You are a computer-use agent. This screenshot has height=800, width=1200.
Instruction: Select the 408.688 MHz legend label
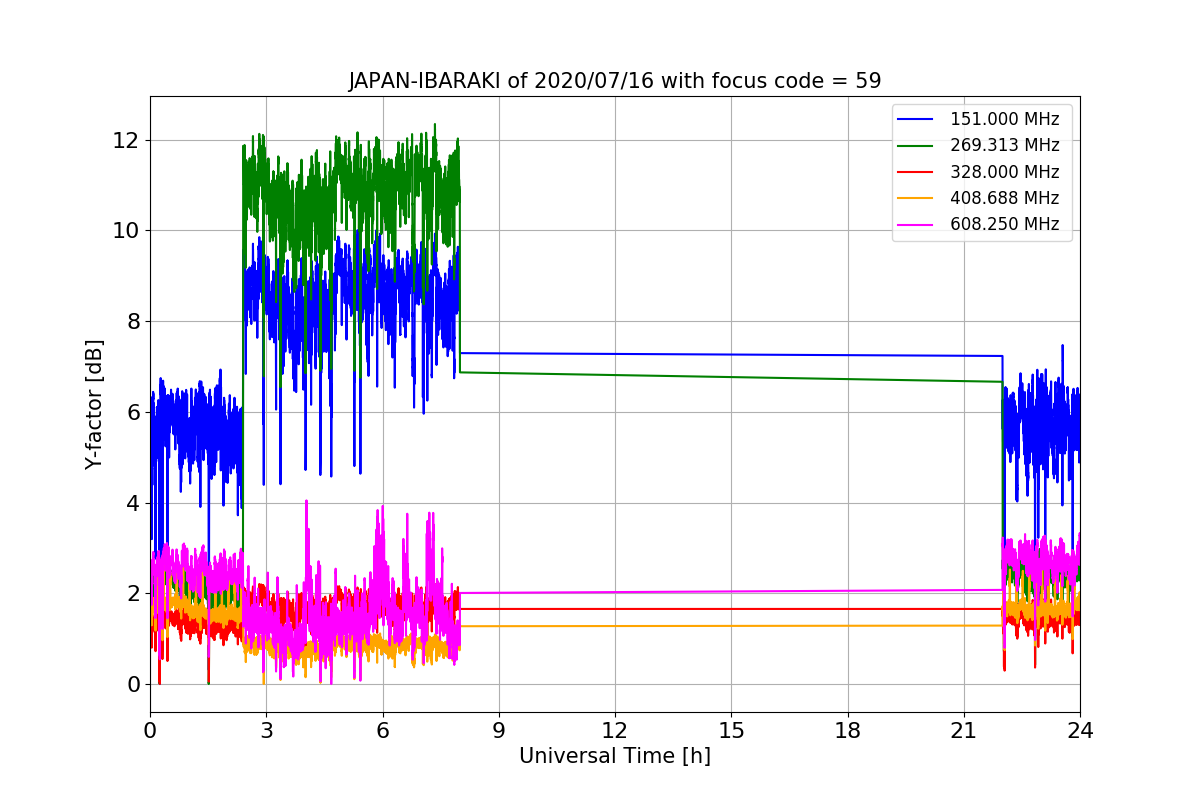click(x=1004, y=198)
